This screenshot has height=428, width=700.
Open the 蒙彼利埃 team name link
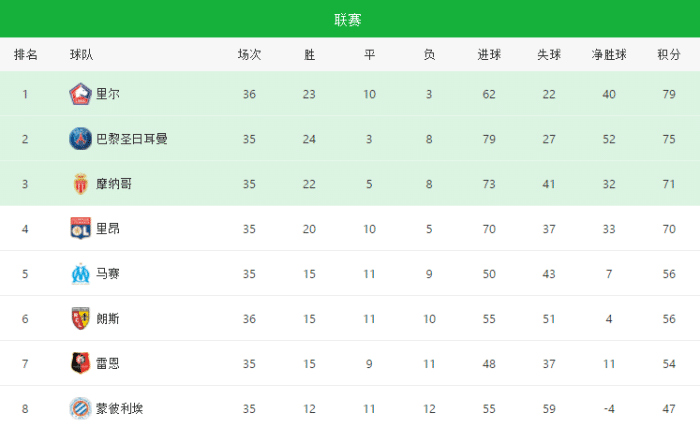tap(119, 408)
